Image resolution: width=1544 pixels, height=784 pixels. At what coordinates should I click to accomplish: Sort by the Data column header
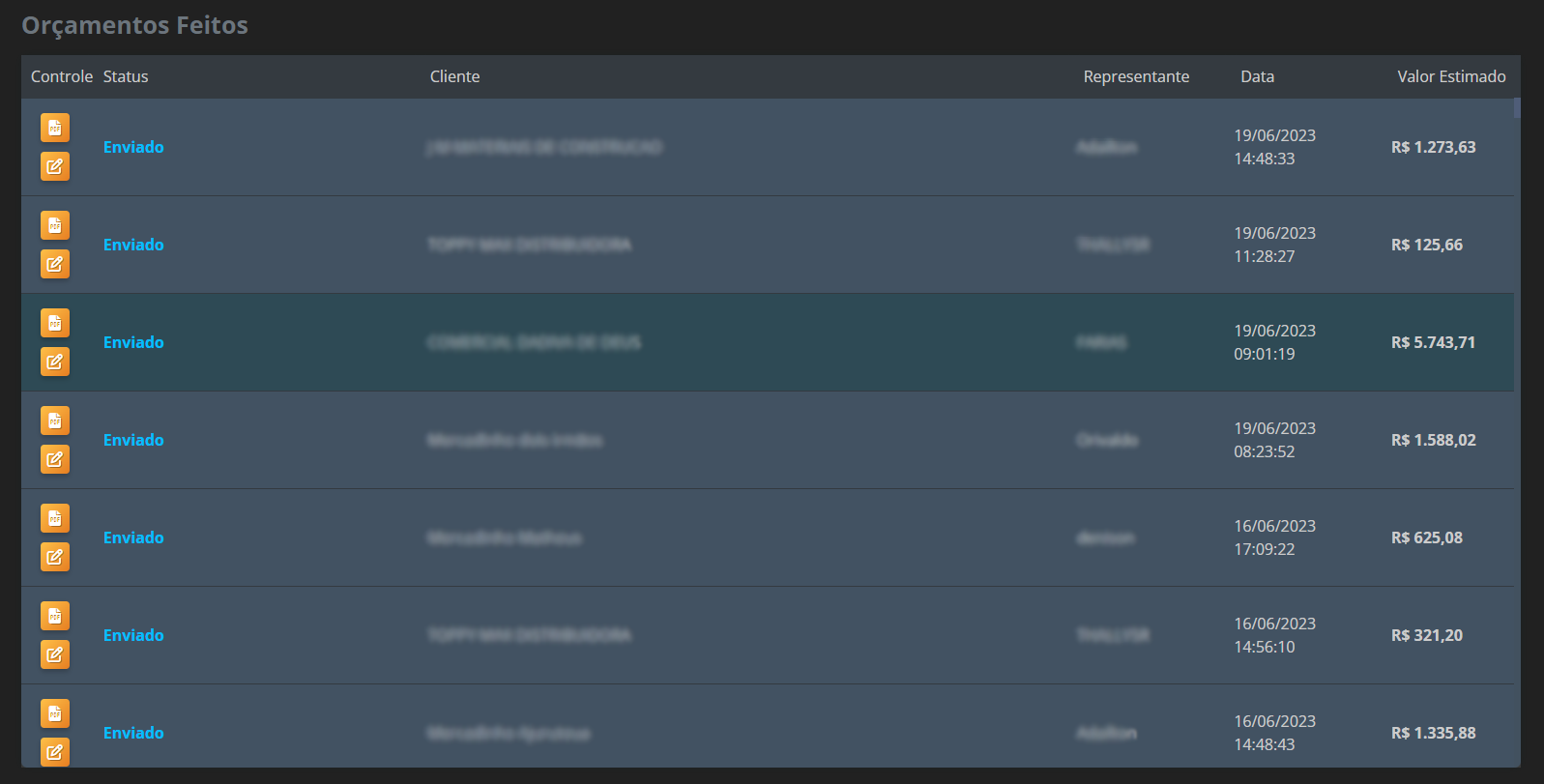[x=1257, y=76]
